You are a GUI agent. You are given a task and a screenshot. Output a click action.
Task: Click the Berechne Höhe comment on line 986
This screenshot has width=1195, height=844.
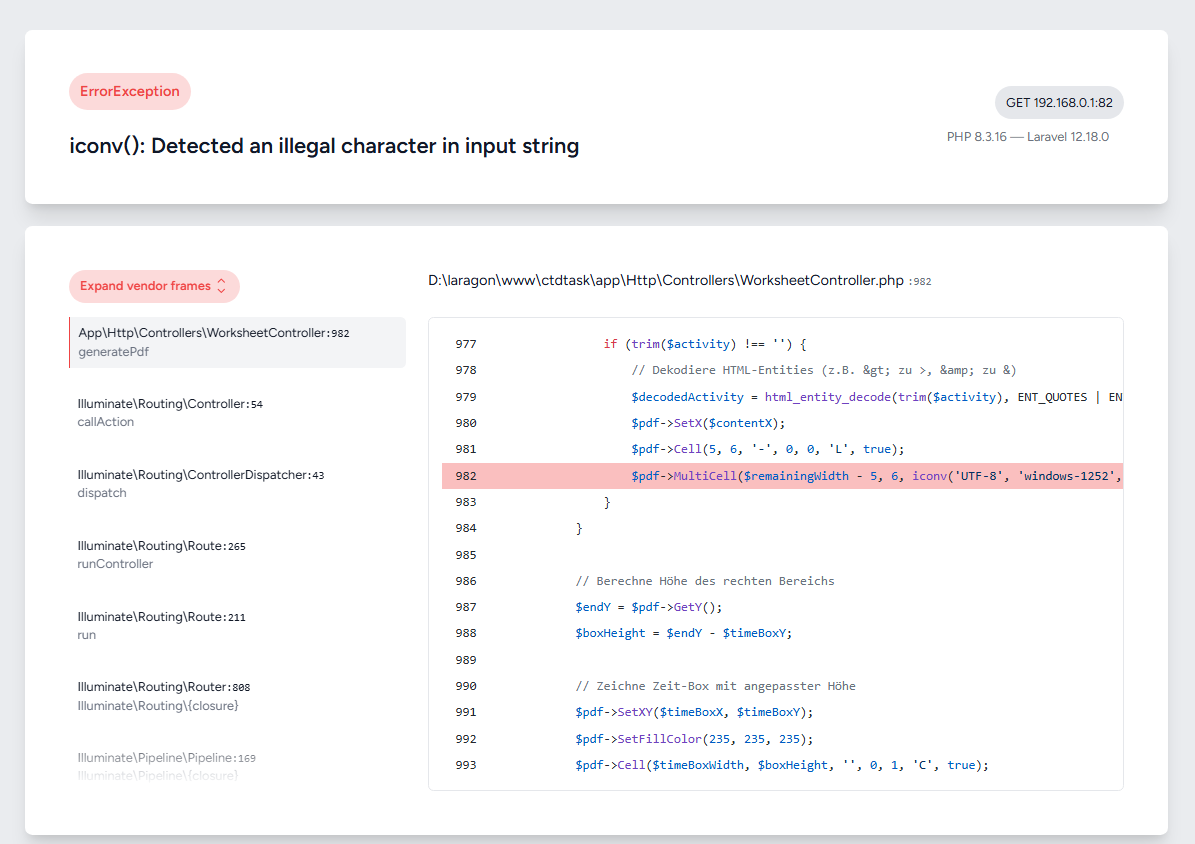[x=704, y=581]
